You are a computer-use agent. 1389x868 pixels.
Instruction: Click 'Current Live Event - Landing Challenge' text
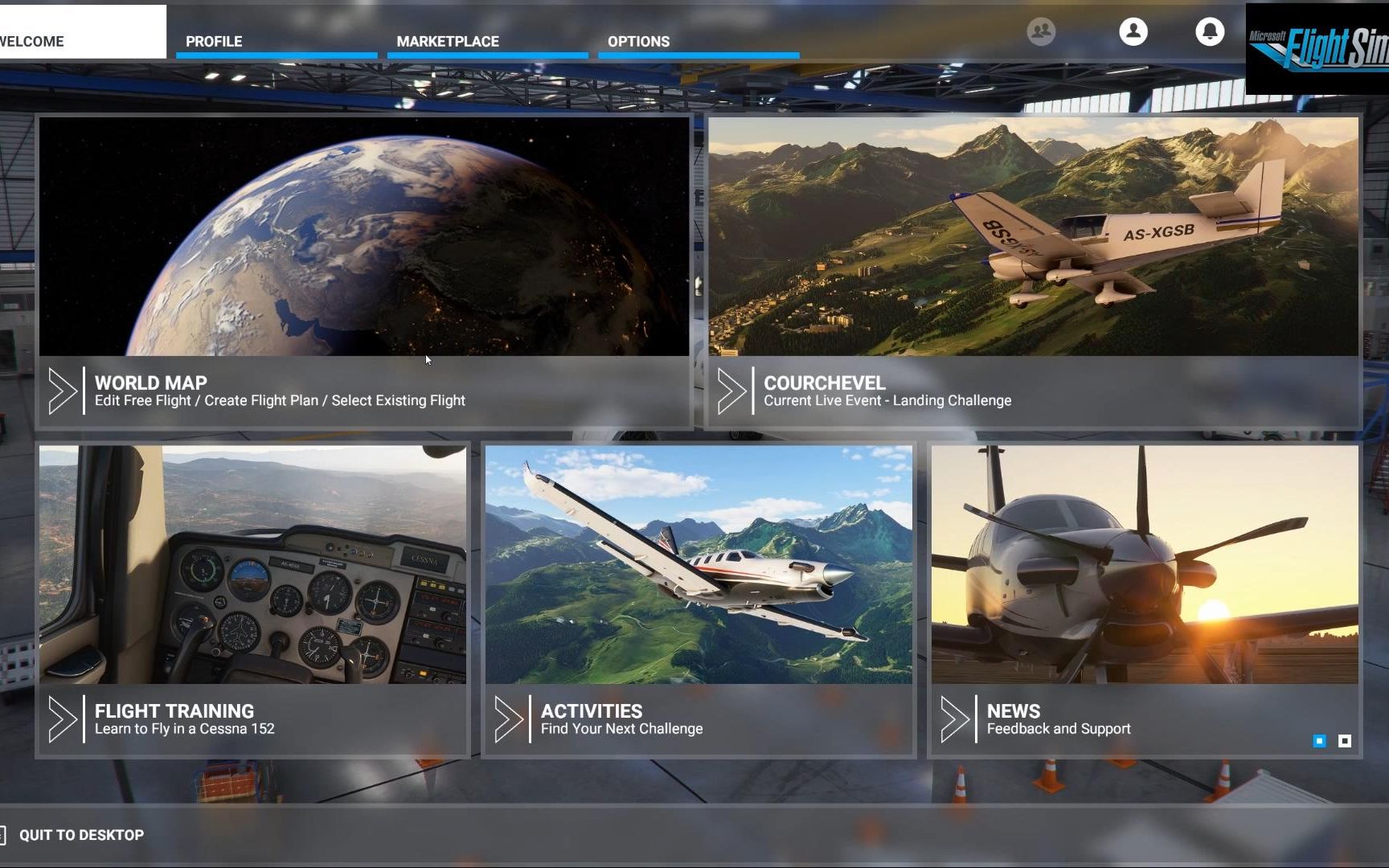pos(887,400)
